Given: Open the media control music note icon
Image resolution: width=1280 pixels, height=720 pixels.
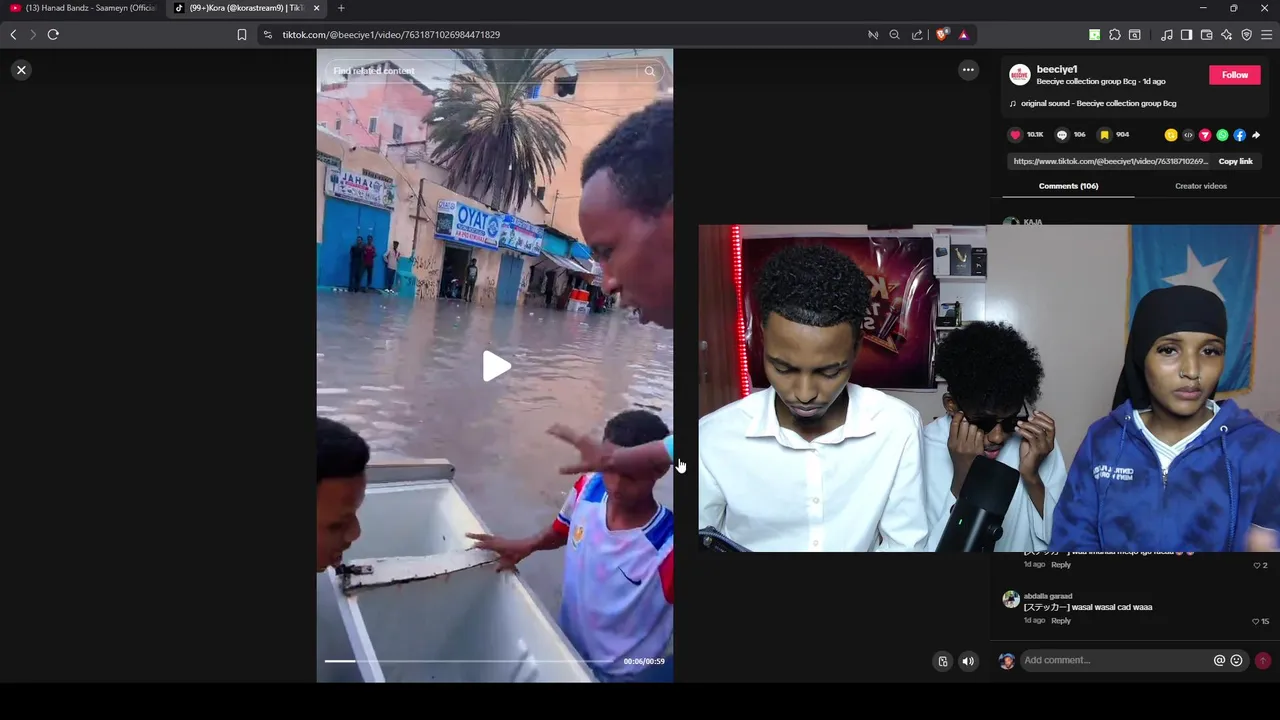Looking at the screenshot, I should pyautogui.click(x=1167, y=35).
